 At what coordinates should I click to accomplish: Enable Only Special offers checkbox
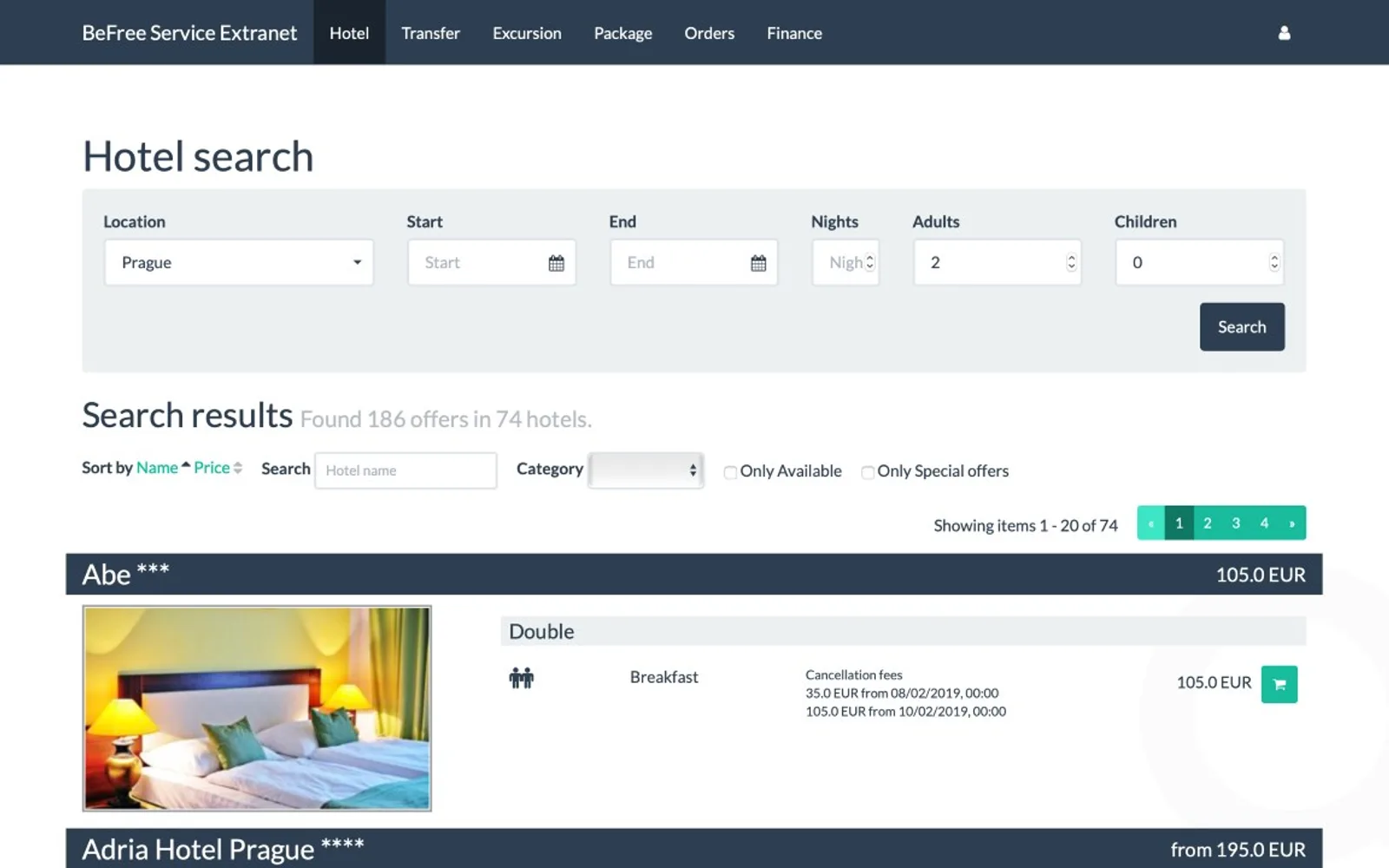click(867, 472)
